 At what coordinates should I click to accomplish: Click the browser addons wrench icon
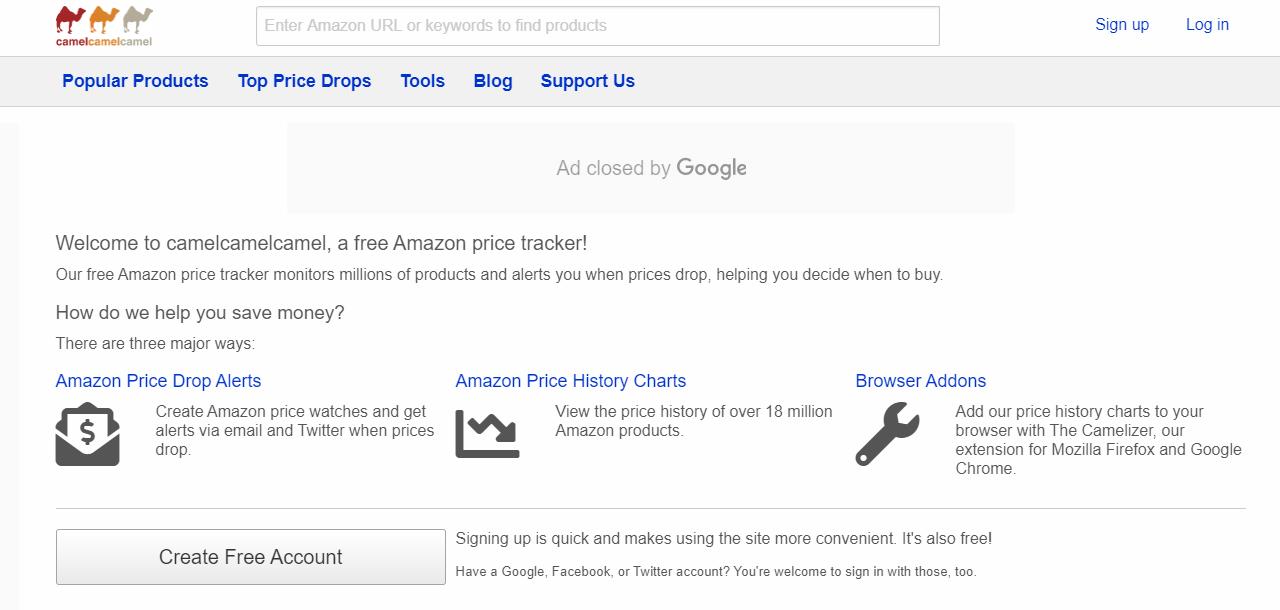click(887, 434)
